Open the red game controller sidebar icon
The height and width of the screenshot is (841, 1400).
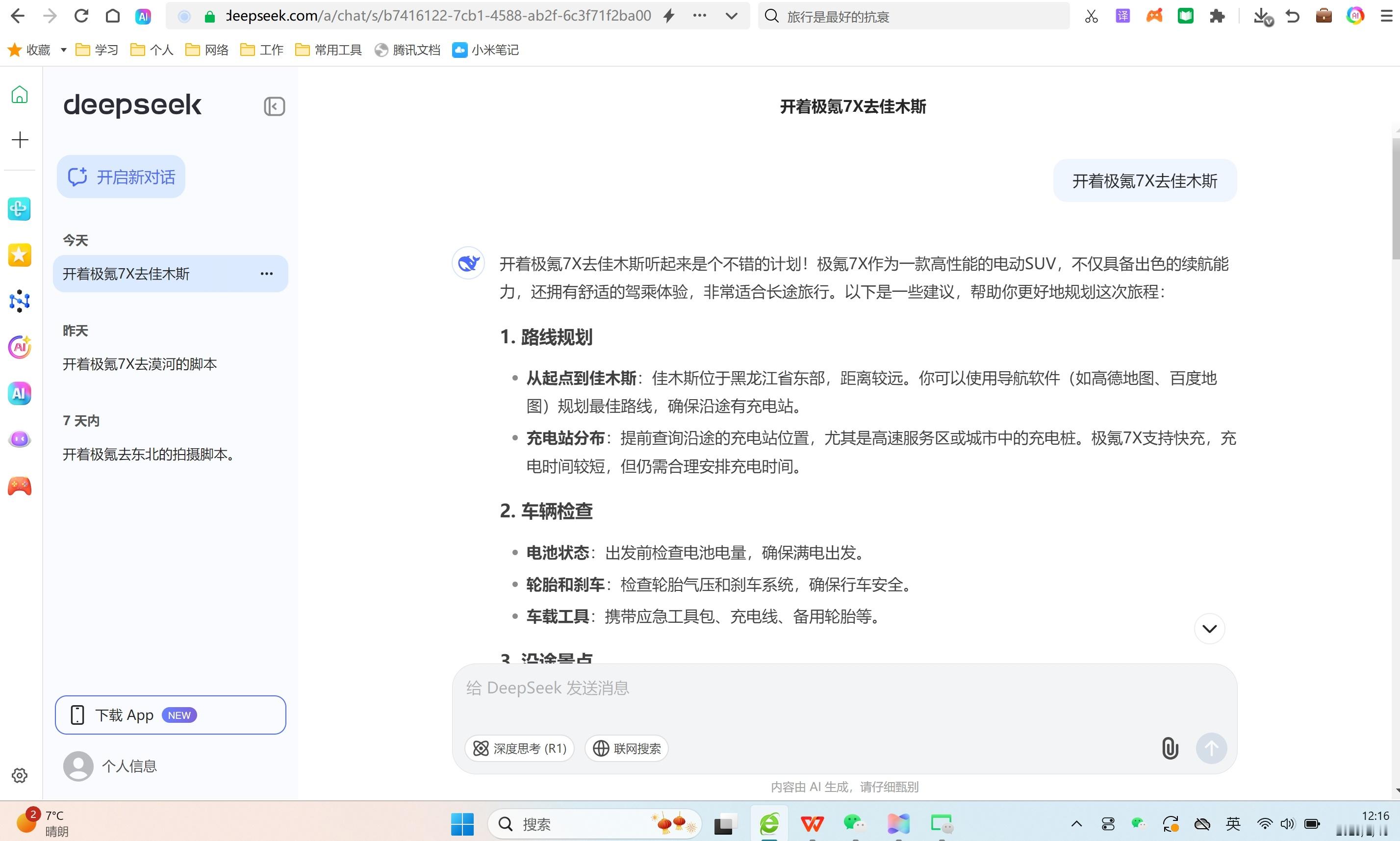tap(20, 486)
